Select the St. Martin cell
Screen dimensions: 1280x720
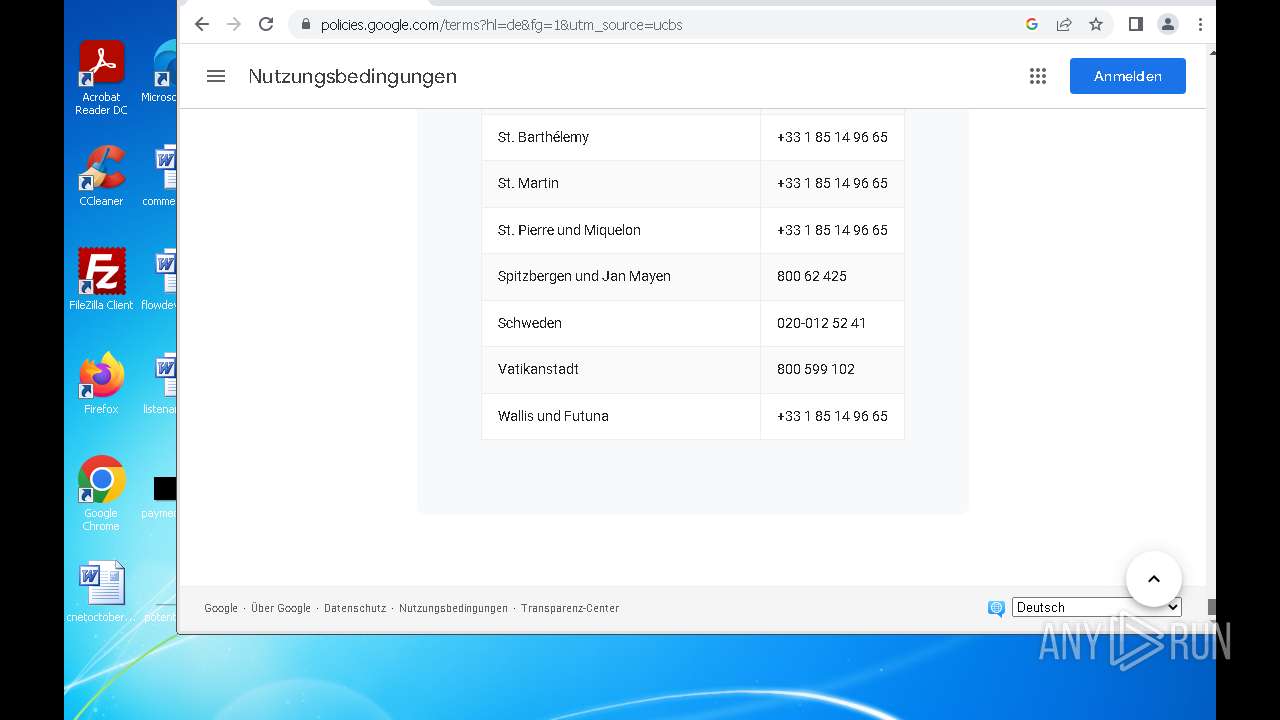[621, 183]
